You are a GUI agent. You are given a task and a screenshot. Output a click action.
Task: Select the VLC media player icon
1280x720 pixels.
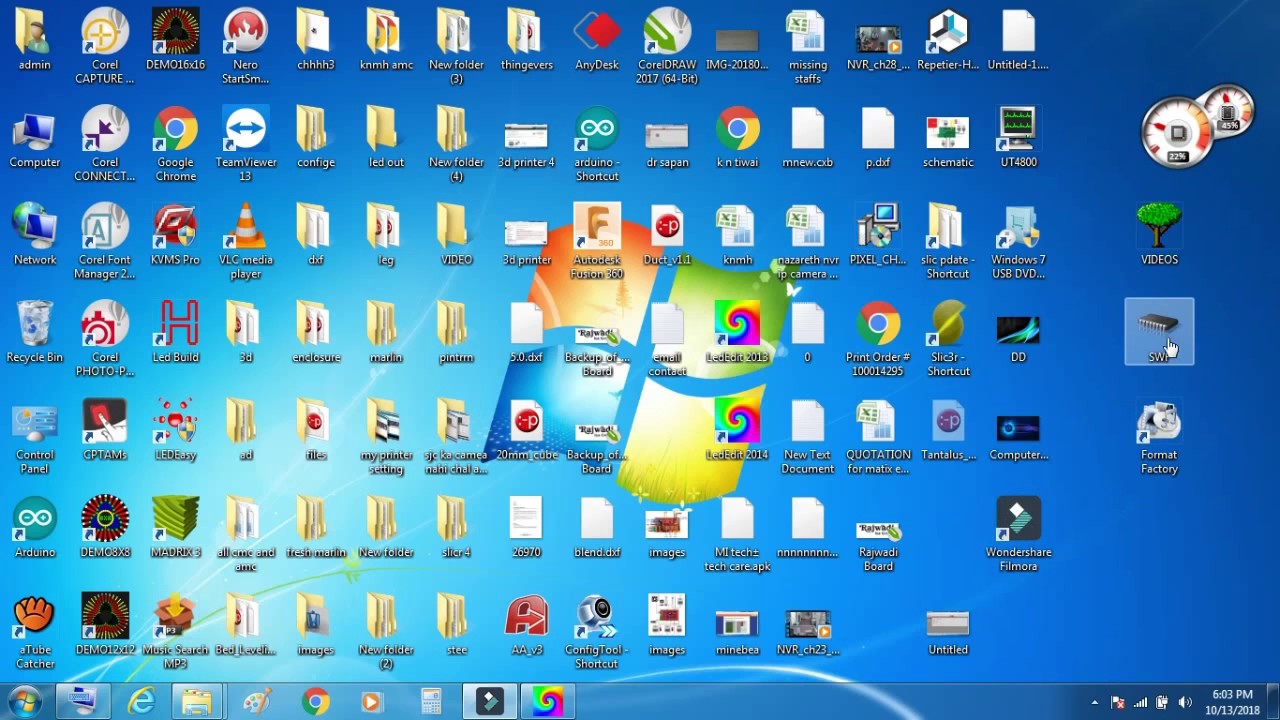[245, 242]
